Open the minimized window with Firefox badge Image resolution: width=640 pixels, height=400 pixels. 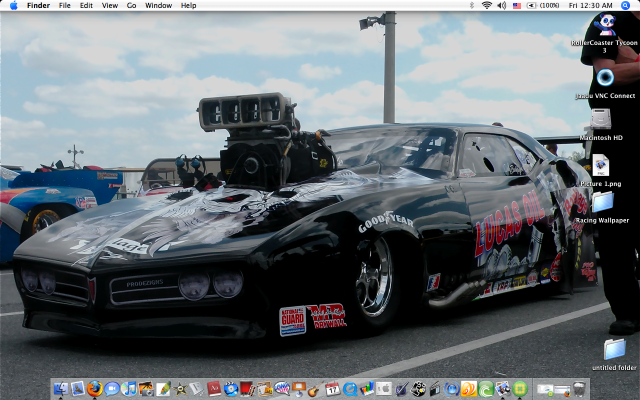click(x=562, y=389)
